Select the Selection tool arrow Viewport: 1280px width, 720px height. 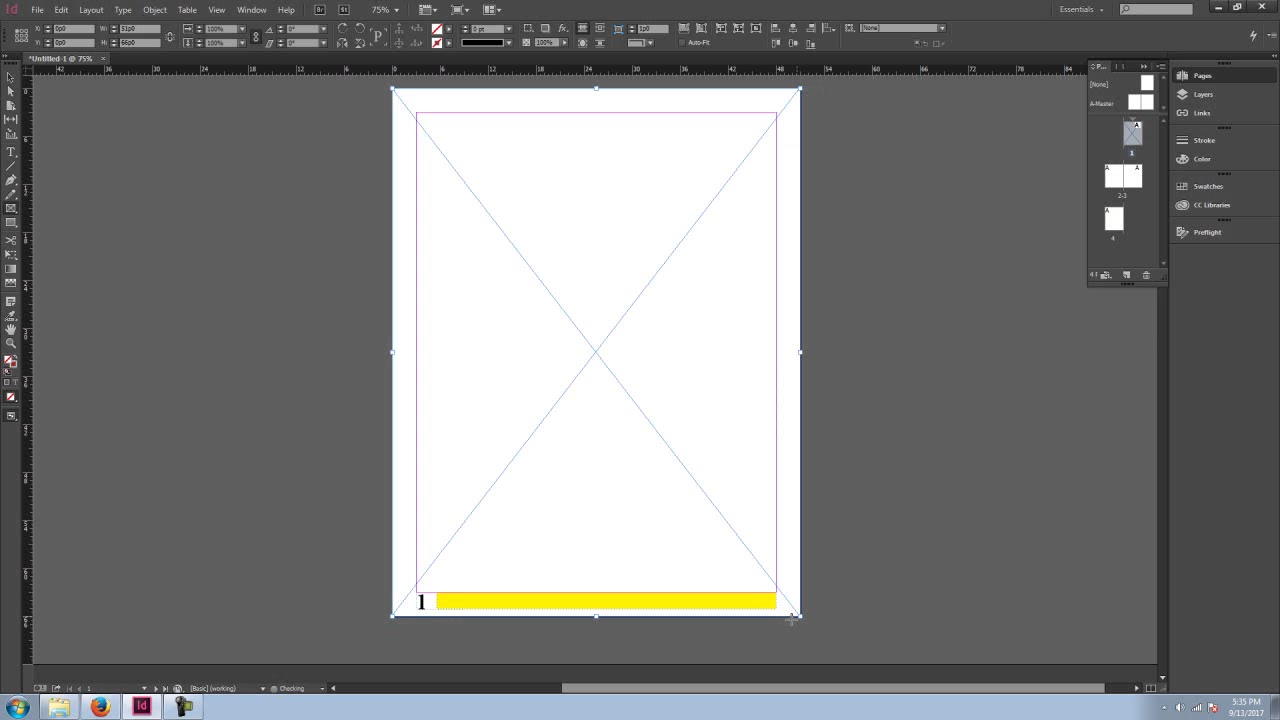(x=11, y=77)
